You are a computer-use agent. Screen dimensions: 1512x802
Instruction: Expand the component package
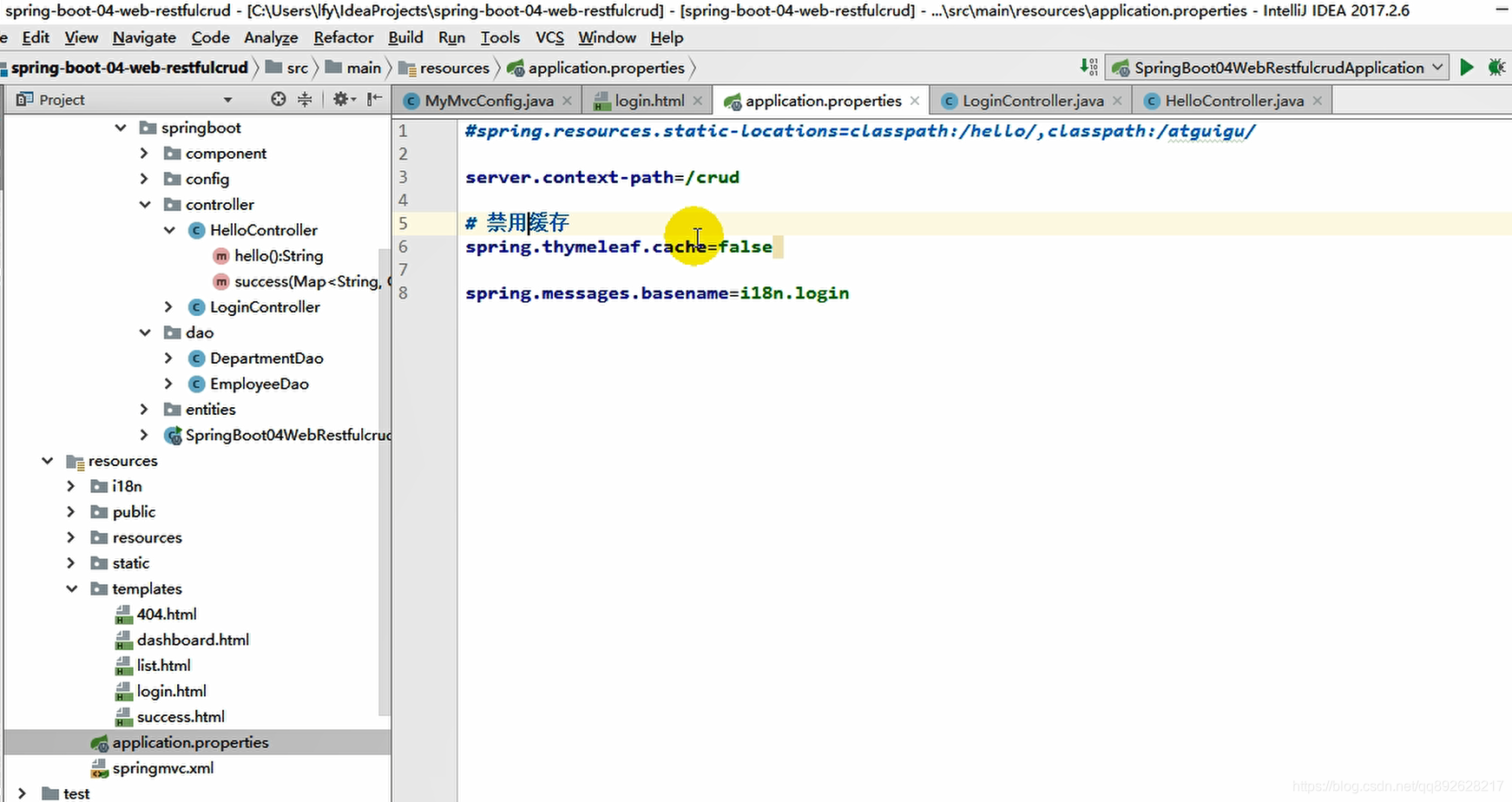[x=145, y=154]
